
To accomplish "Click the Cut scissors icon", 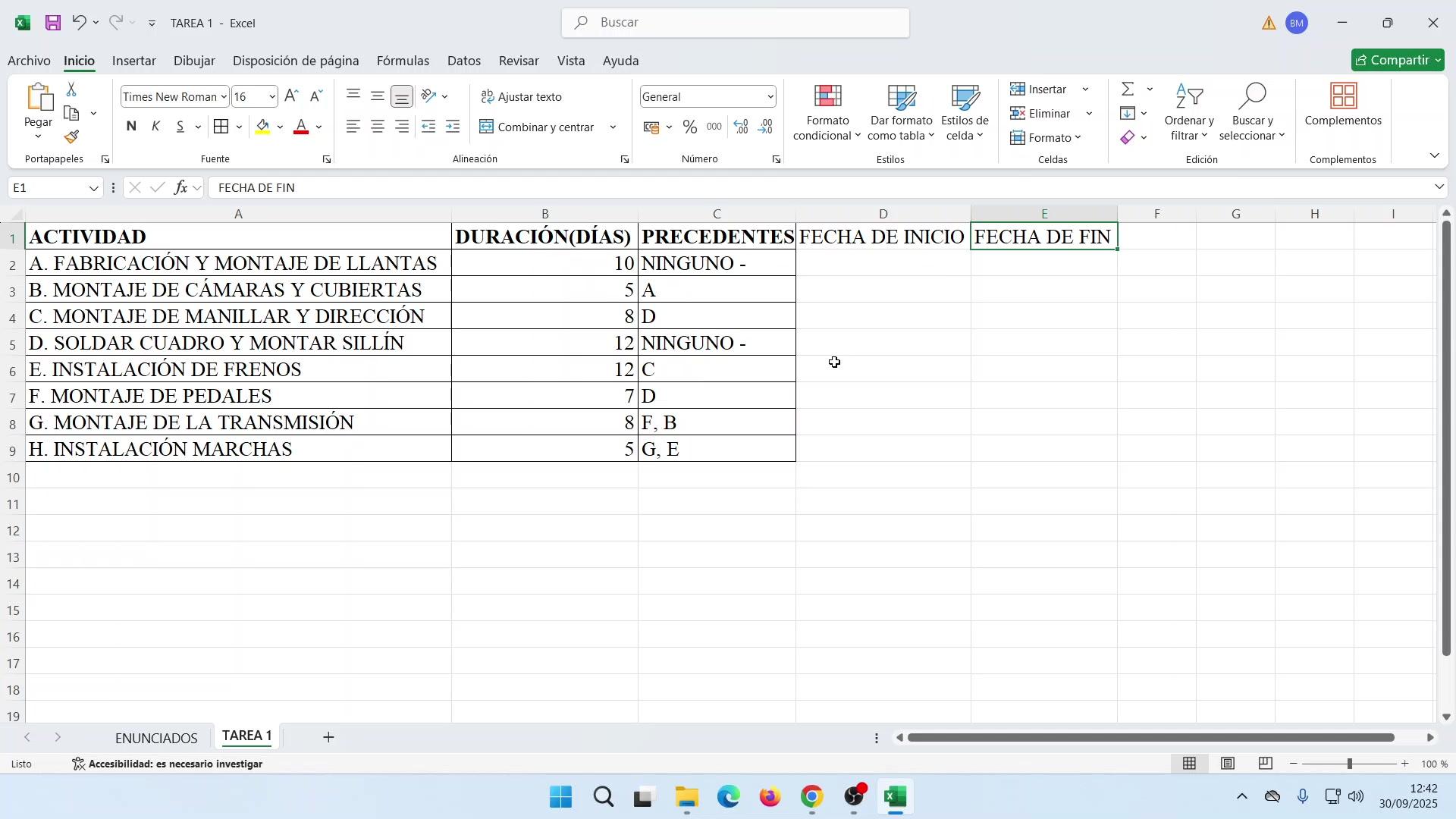I will click(72, 89).
